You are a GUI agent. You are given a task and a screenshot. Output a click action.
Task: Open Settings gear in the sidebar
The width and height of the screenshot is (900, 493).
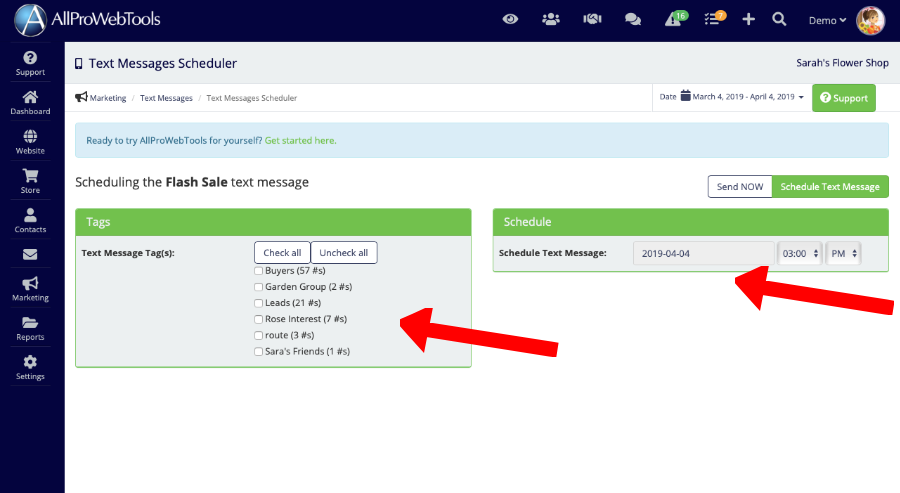tap(30, 368)
